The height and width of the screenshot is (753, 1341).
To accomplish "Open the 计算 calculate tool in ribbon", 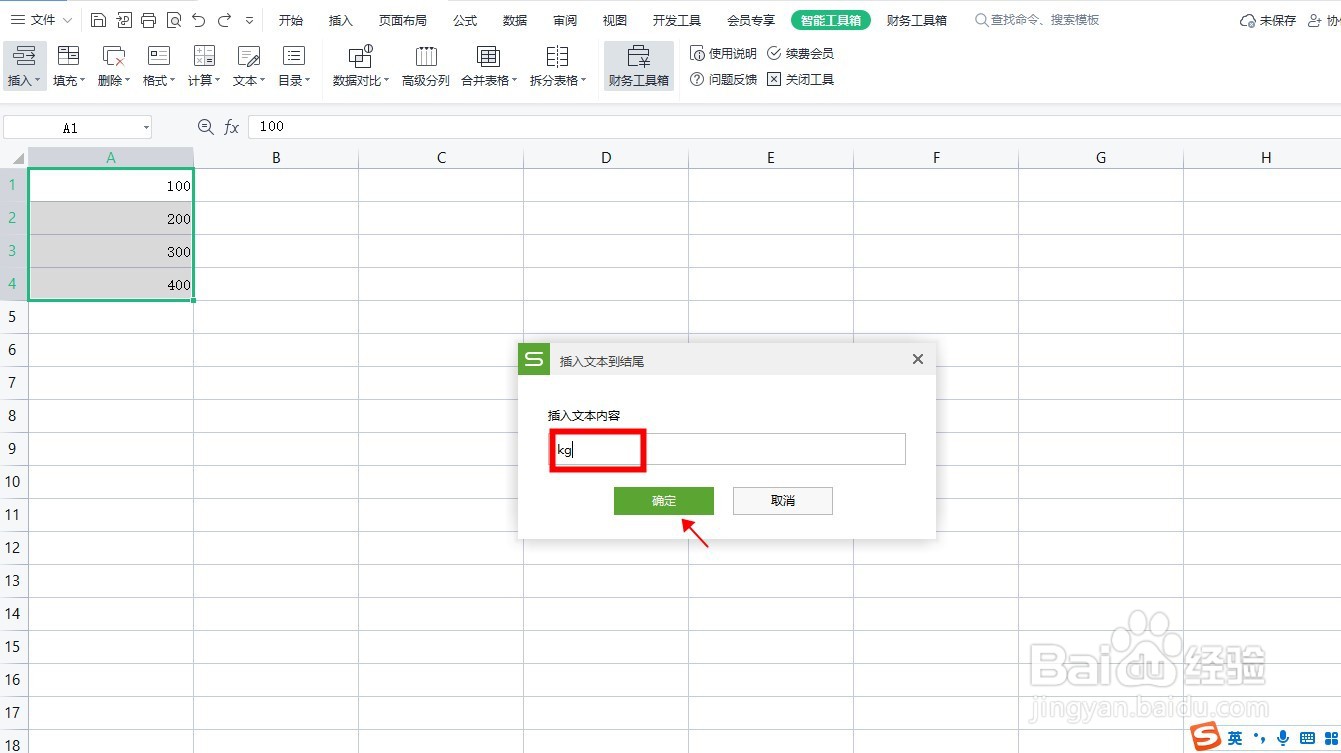I will 204,66.
